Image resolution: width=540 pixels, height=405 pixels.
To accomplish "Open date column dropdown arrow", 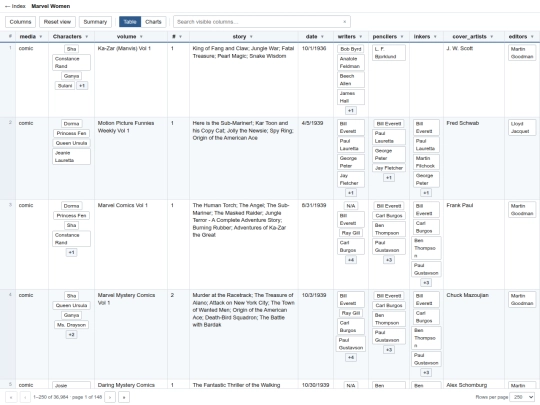I will [x=322, y=37].
